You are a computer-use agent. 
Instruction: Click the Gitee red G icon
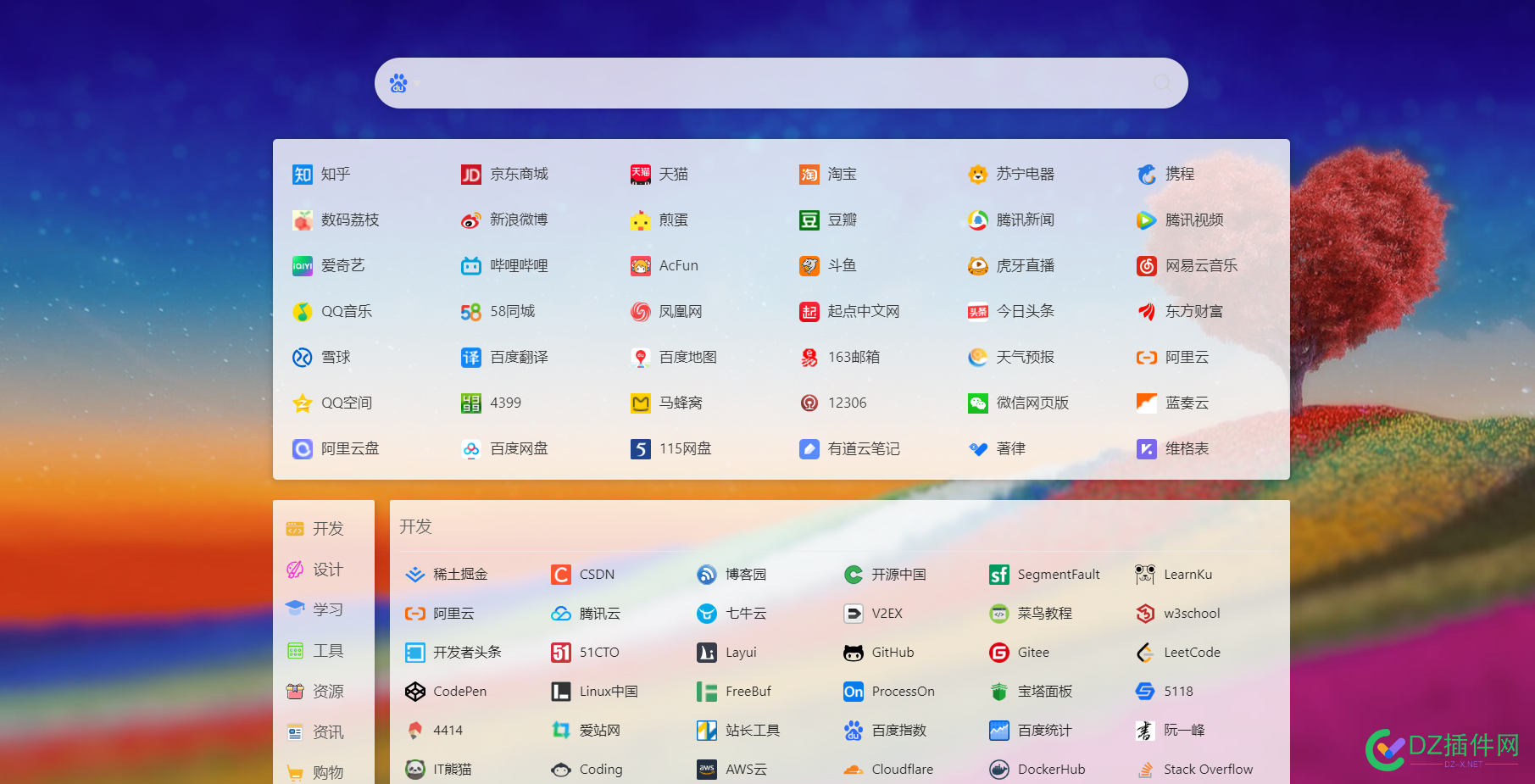[x=999, y=653]
